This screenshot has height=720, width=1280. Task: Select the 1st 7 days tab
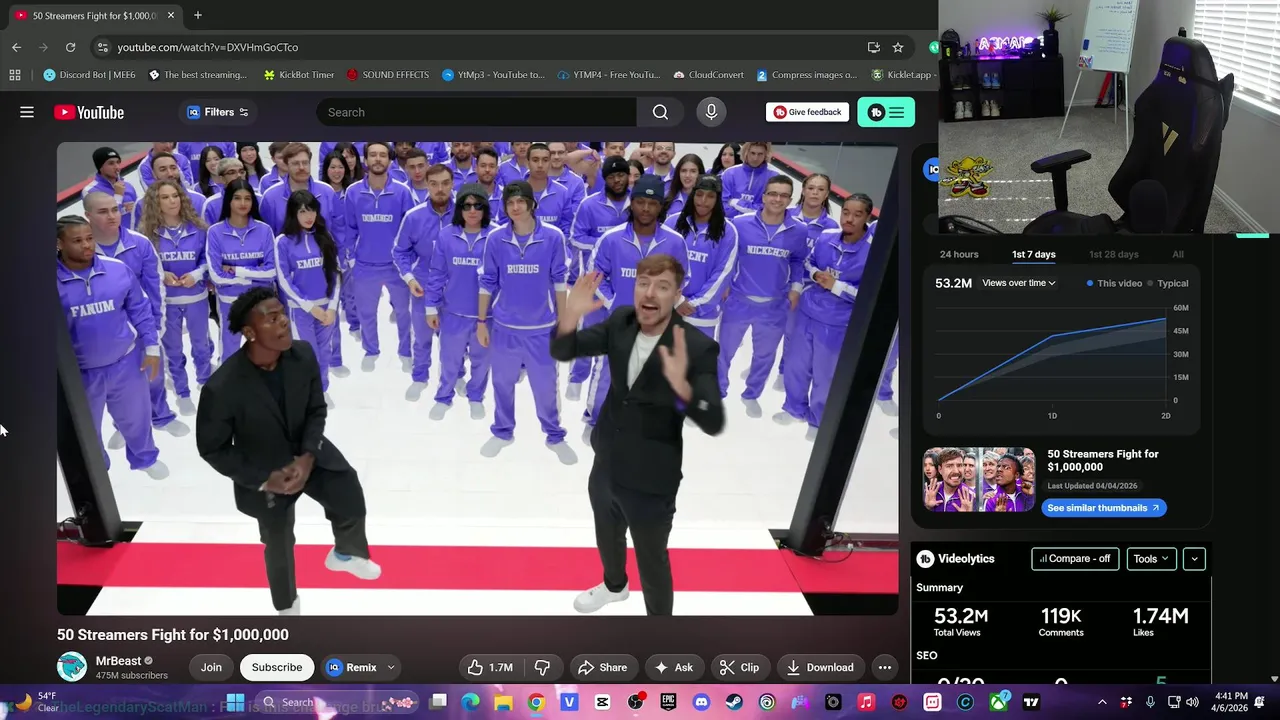pos(1033,254)
